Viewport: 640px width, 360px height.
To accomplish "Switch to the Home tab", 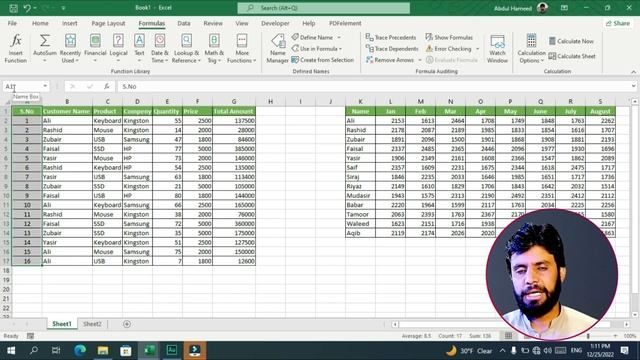I will 40,23.
